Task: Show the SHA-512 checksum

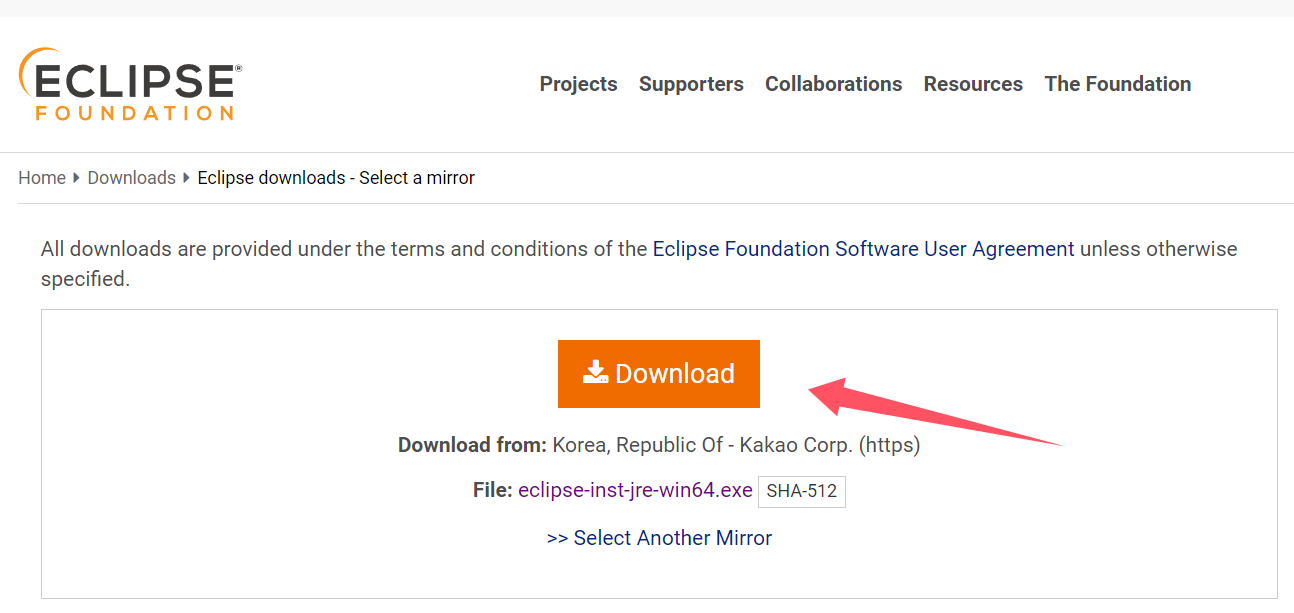Action: coord(802,491)
